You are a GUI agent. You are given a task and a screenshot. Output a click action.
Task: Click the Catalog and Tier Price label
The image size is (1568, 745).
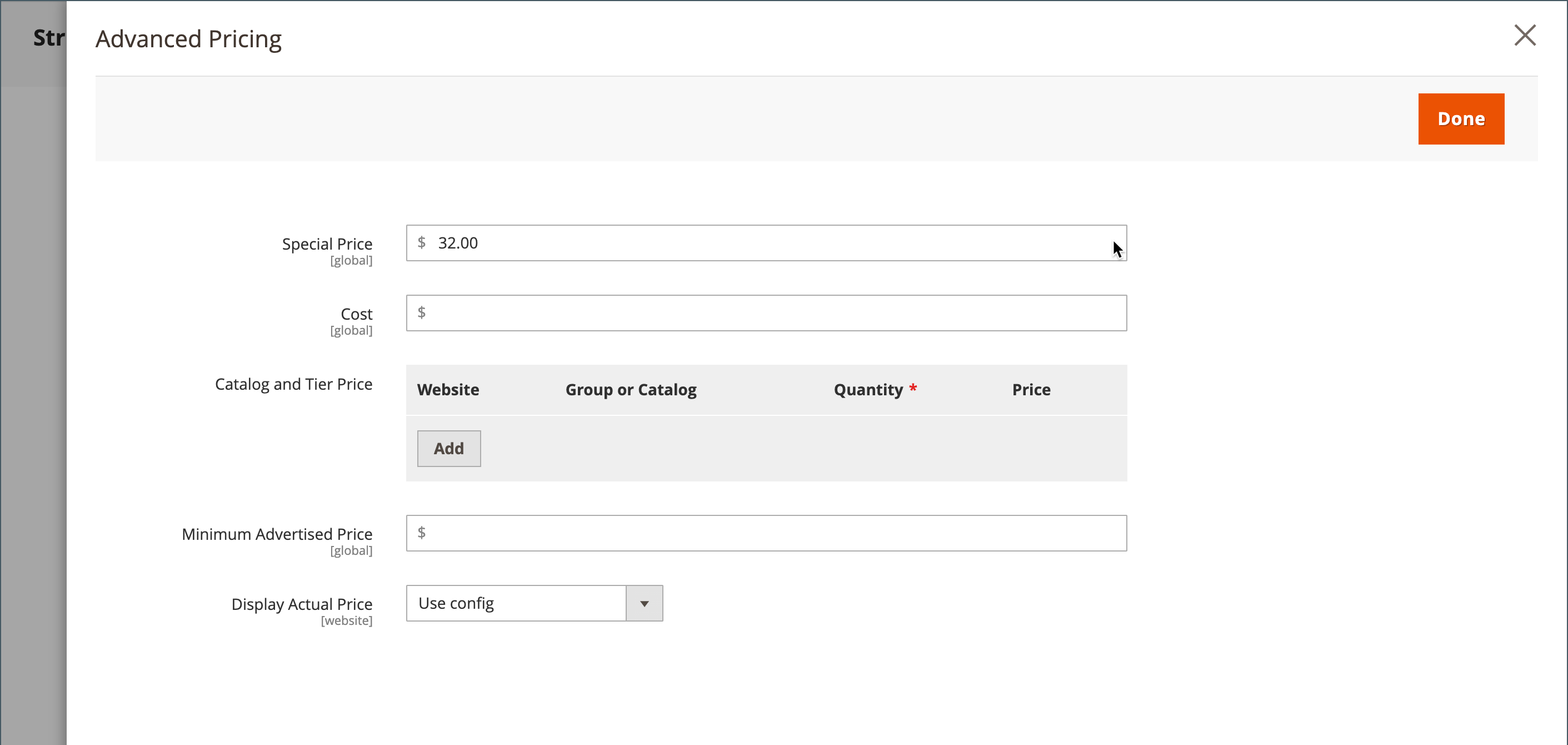(x=293, y=384)
